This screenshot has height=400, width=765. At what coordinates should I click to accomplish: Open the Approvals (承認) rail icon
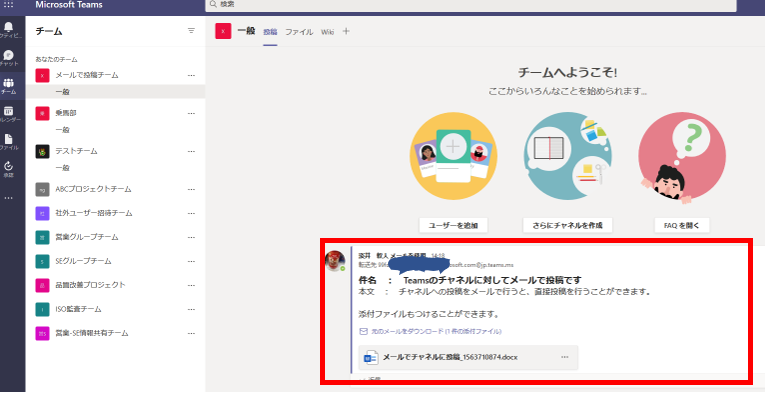[9, 169]
